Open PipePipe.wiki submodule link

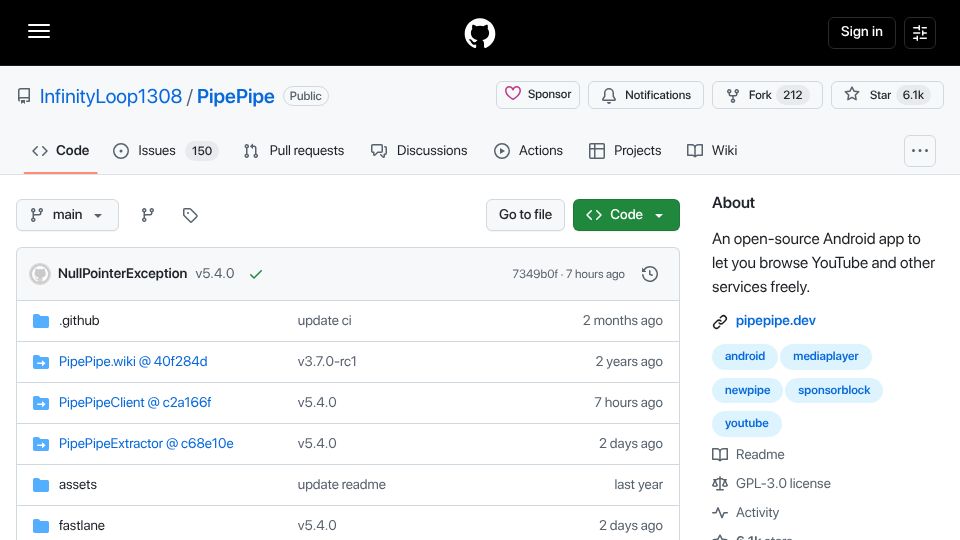[x=133, y=362]
